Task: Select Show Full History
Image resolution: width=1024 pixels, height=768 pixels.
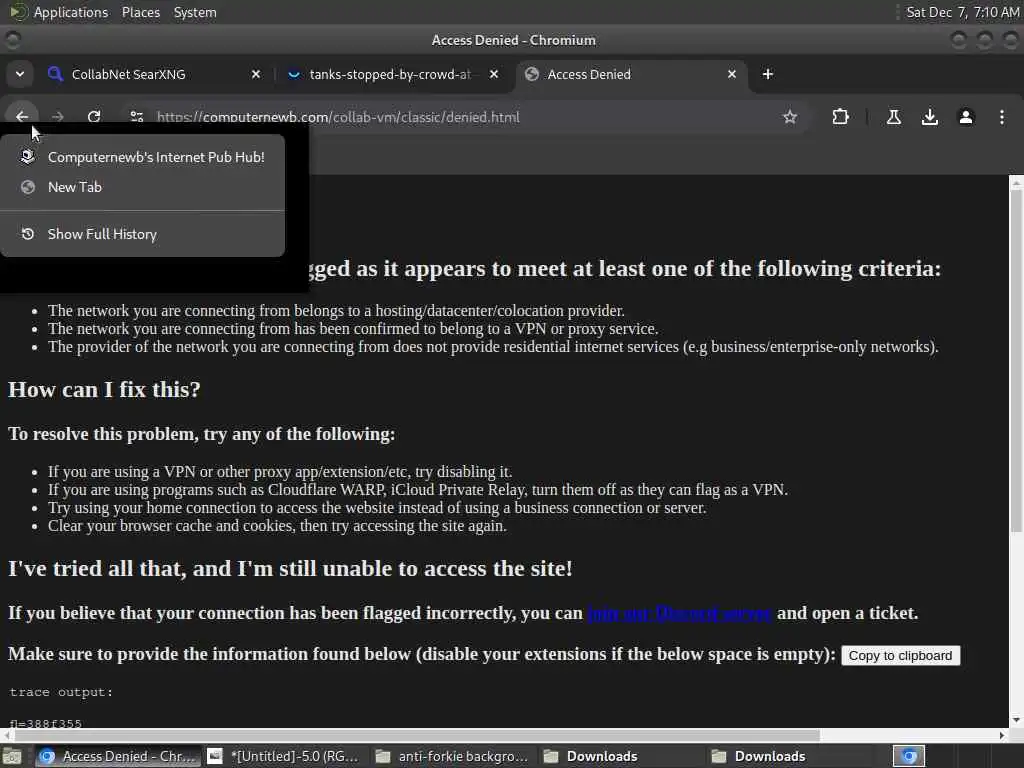Action: point(142,234)
